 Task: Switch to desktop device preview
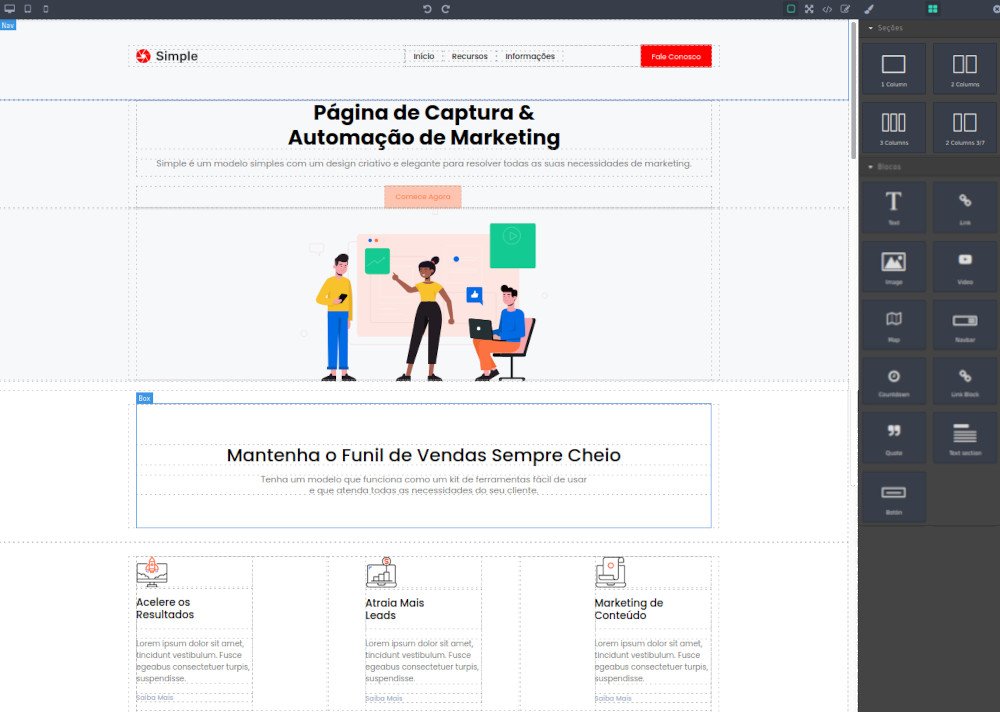(9, 9)
